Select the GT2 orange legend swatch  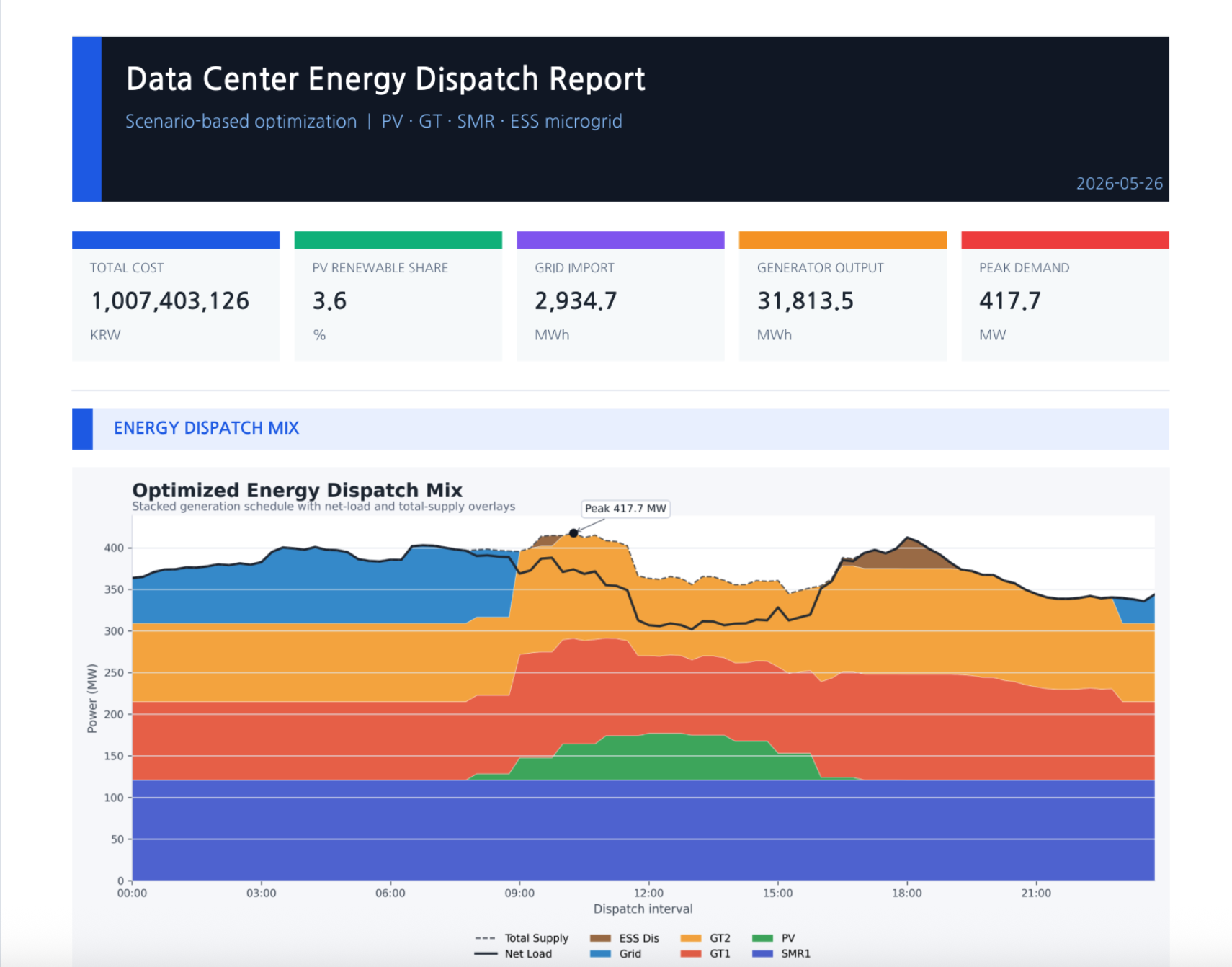[x=691, y=938]
